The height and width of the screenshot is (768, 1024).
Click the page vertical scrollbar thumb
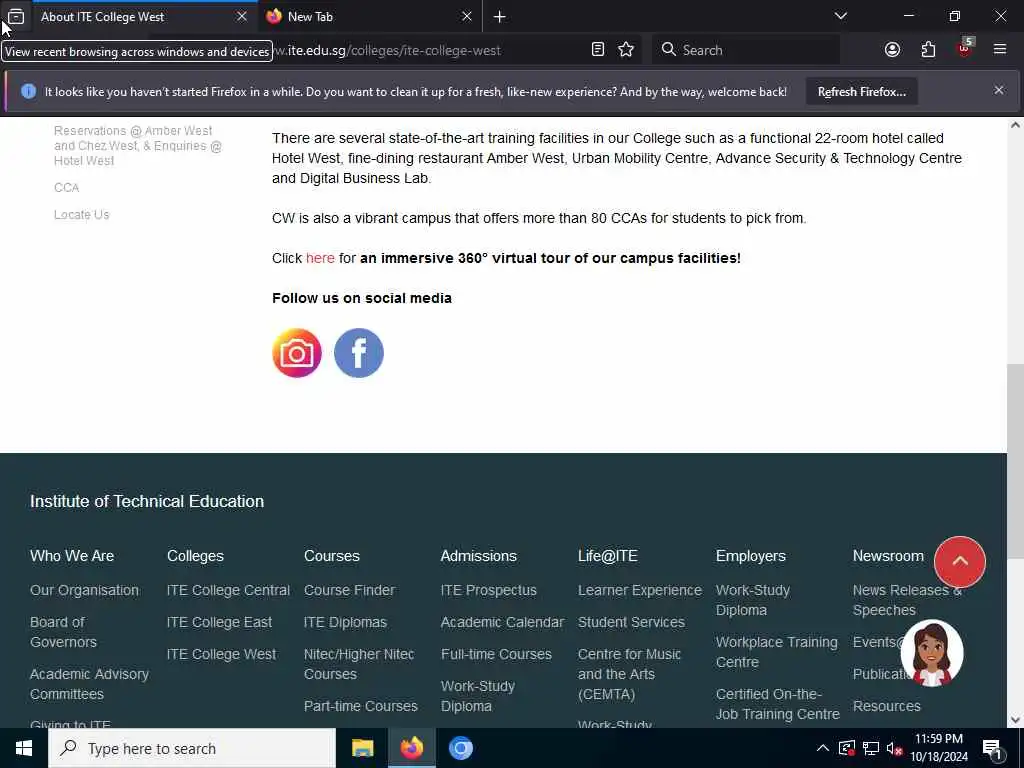(x=1015, y=461)
